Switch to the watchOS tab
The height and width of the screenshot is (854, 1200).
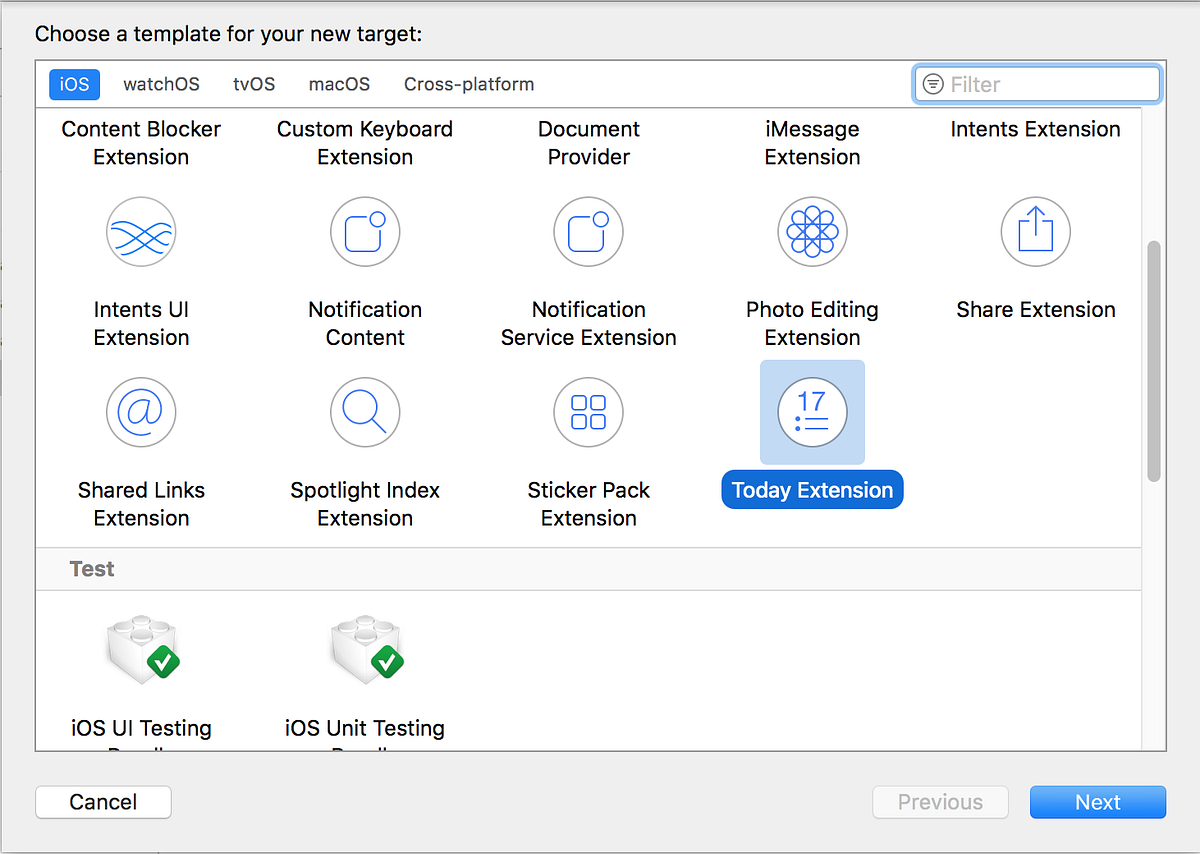tap(161, 84)
